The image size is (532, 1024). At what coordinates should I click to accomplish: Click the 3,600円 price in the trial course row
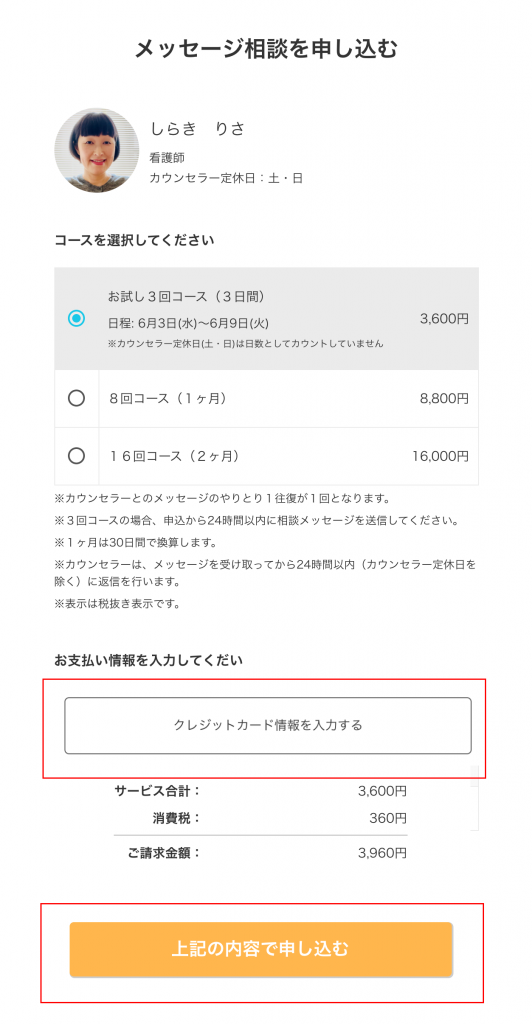(x=444, y=319)
